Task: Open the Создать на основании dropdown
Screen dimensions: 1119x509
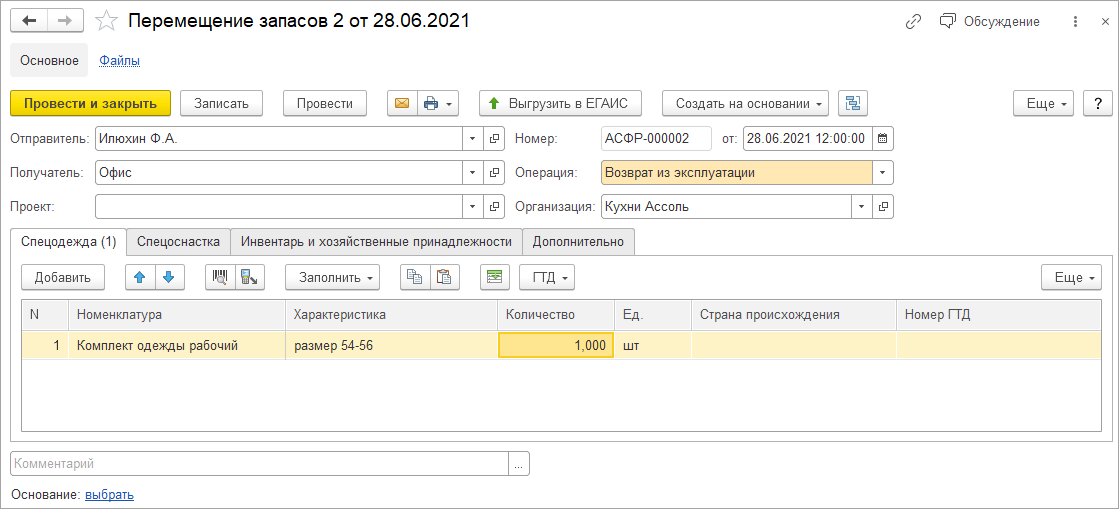Action: pyautogui.click(x=746, y=103)
